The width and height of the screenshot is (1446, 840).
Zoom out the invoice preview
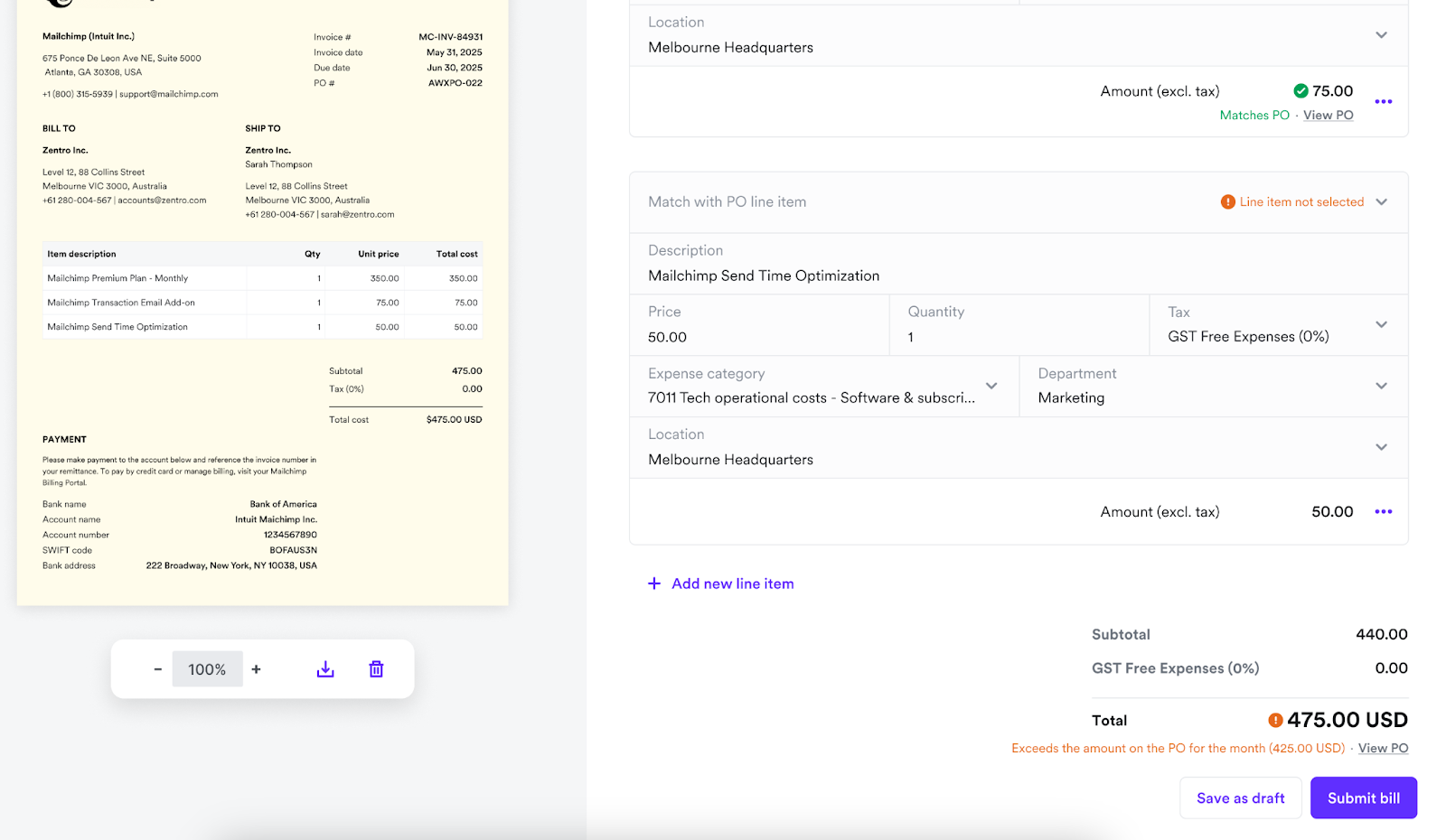point(157,669)
